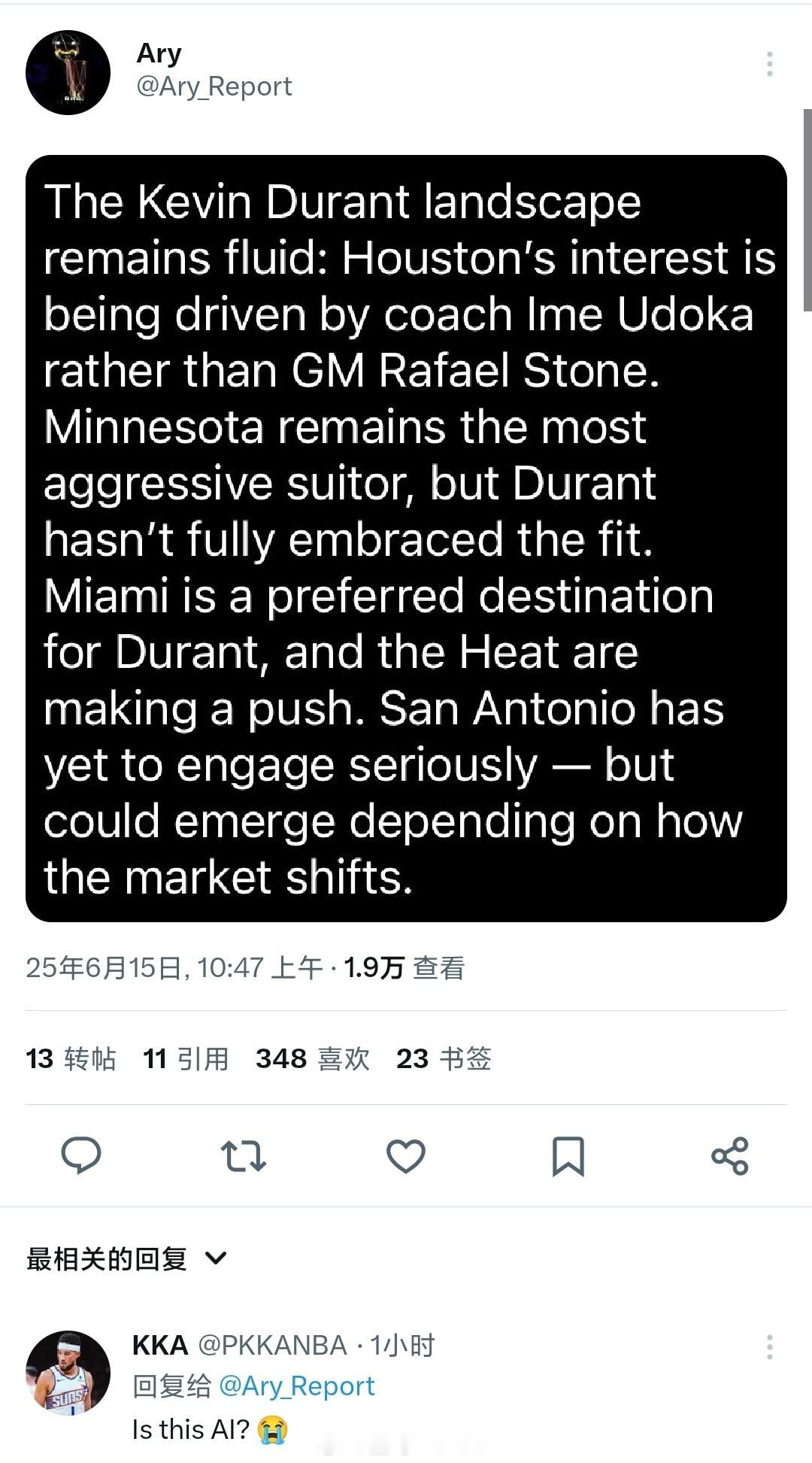812x1463 pixels.
Task: Like the tweet with heart icon
Action: pos(406,1156)
